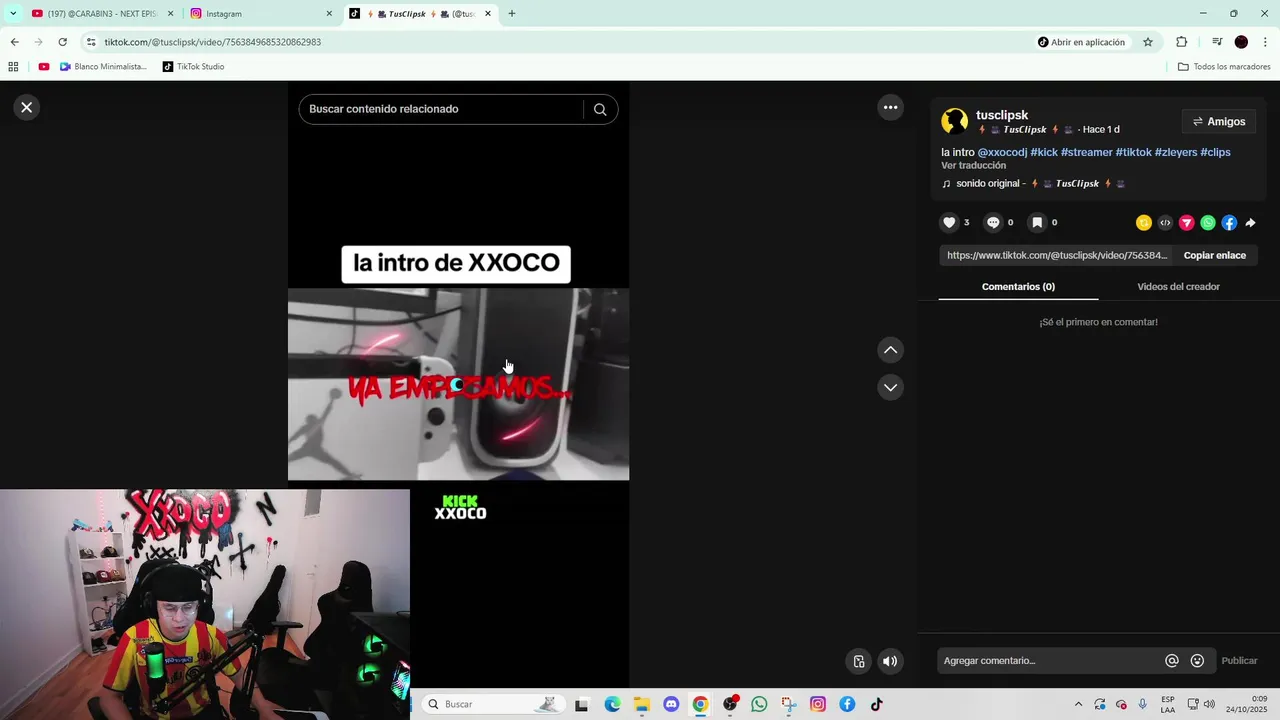Open WhatsApp from the taskbar
Viewport: 1280px width, 720px height.
759,704
